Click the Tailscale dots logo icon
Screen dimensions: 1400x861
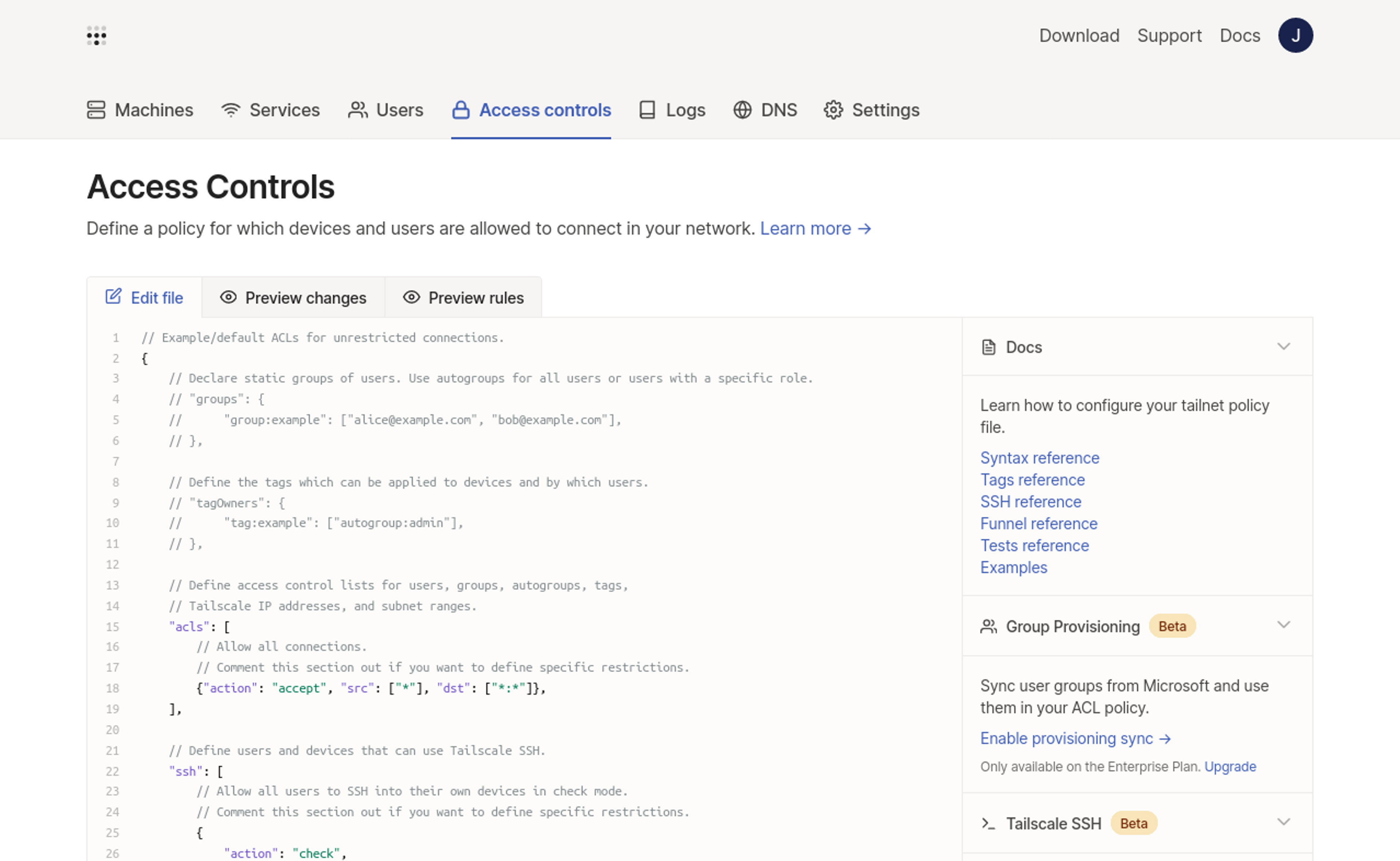pyautogui.click(x=96, y=35)
